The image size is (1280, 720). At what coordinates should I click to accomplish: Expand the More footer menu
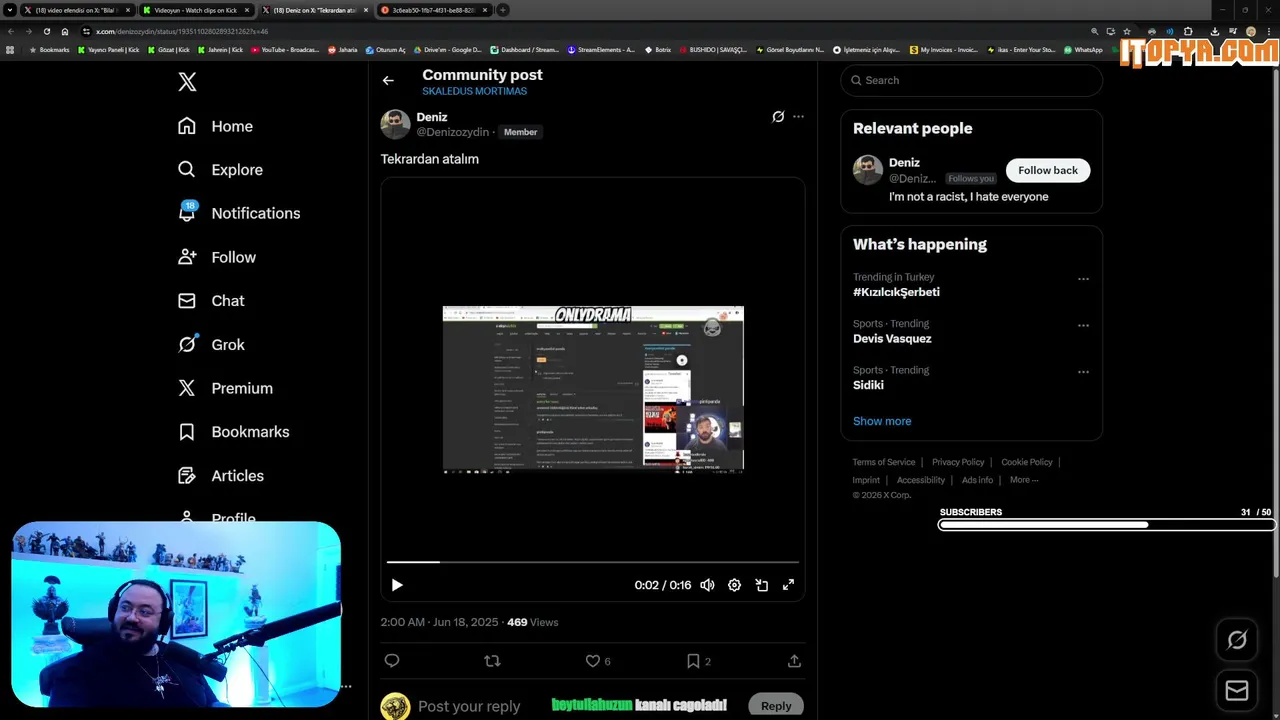[x=1024, y=480]
